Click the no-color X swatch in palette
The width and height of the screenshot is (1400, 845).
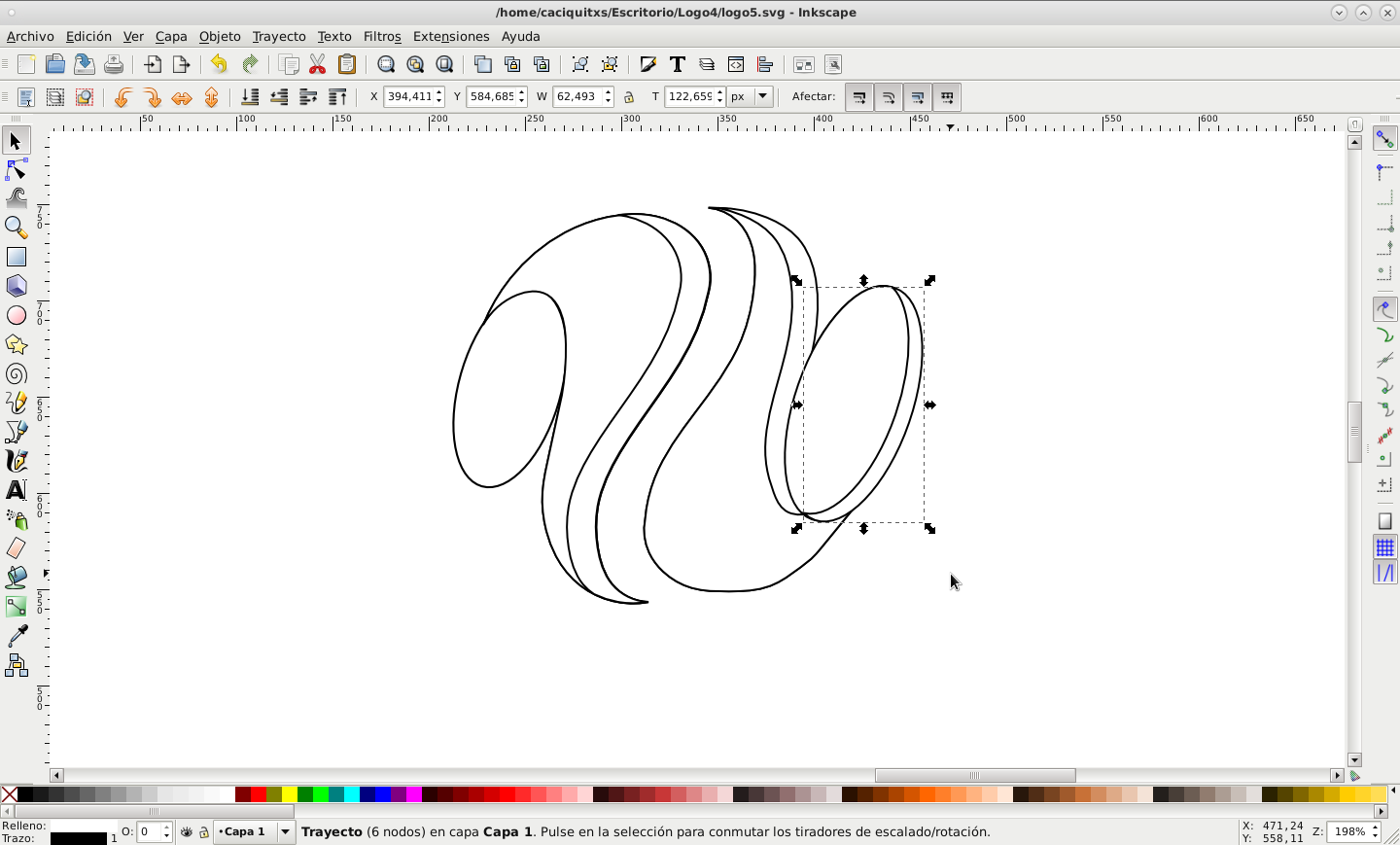point(10,794)
